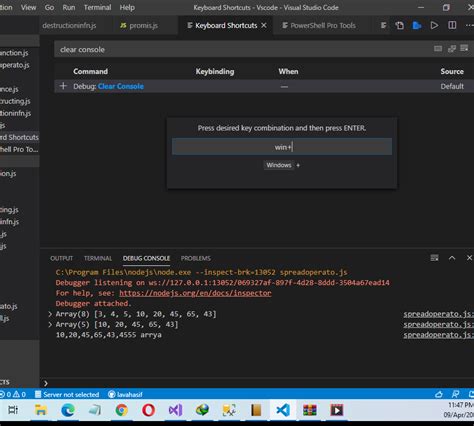Switch to PowerShell Pro Tools tab
Viewport: 474px width, 426px height.
coord(319,26)
